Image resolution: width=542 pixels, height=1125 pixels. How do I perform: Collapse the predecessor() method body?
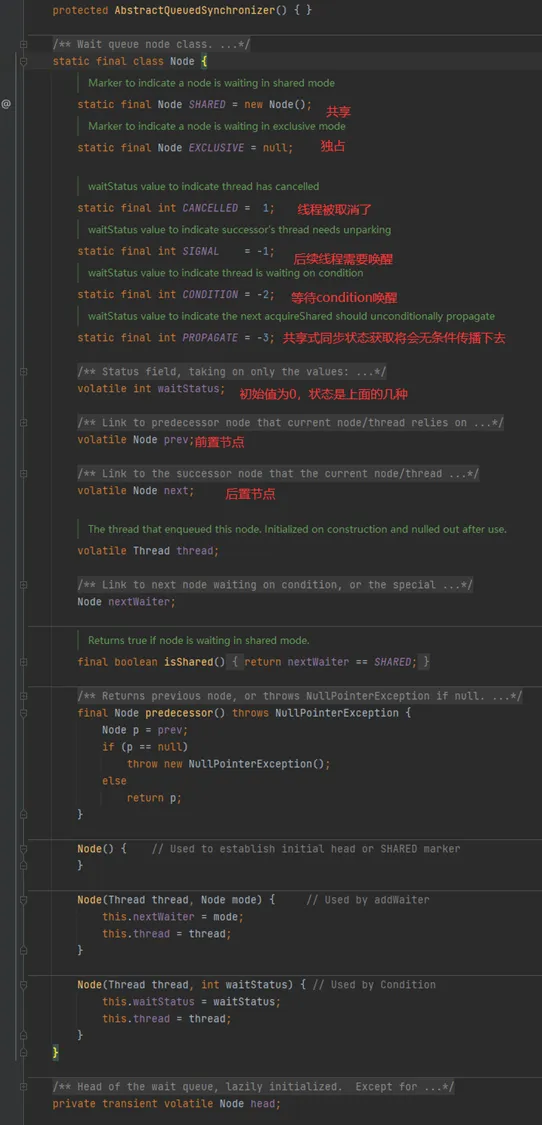[x=24, y=713]
